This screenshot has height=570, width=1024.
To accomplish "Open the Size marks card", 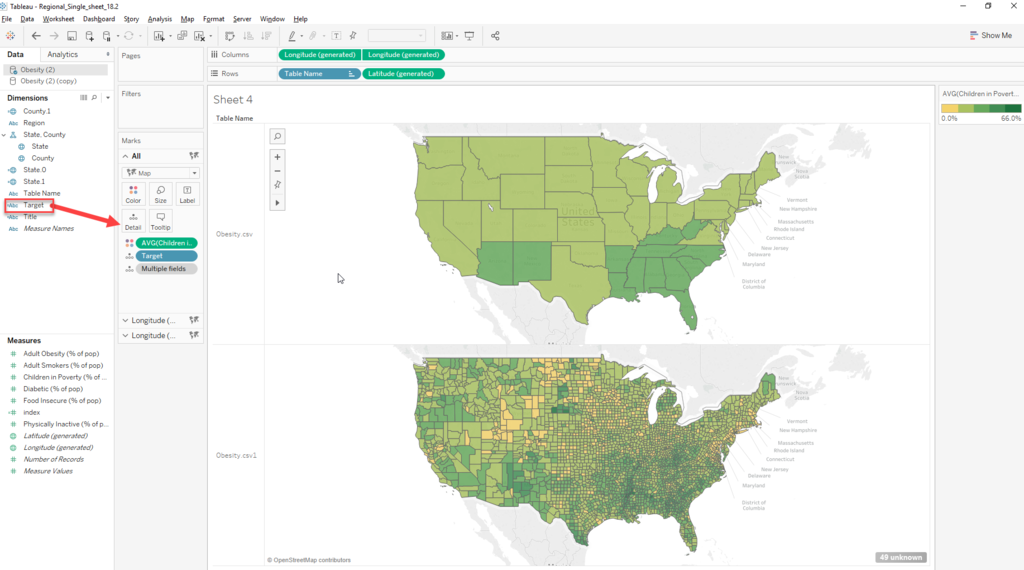I will coord(161,194).
